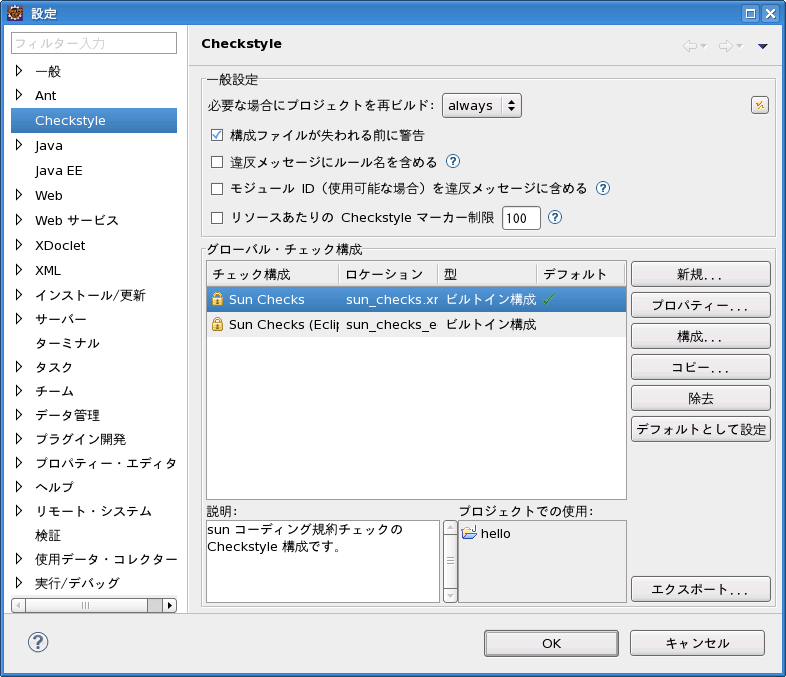Open the rebuild 'always' dropdown
The width and height of the screenshot is (786, 677).
pos(481,105)
